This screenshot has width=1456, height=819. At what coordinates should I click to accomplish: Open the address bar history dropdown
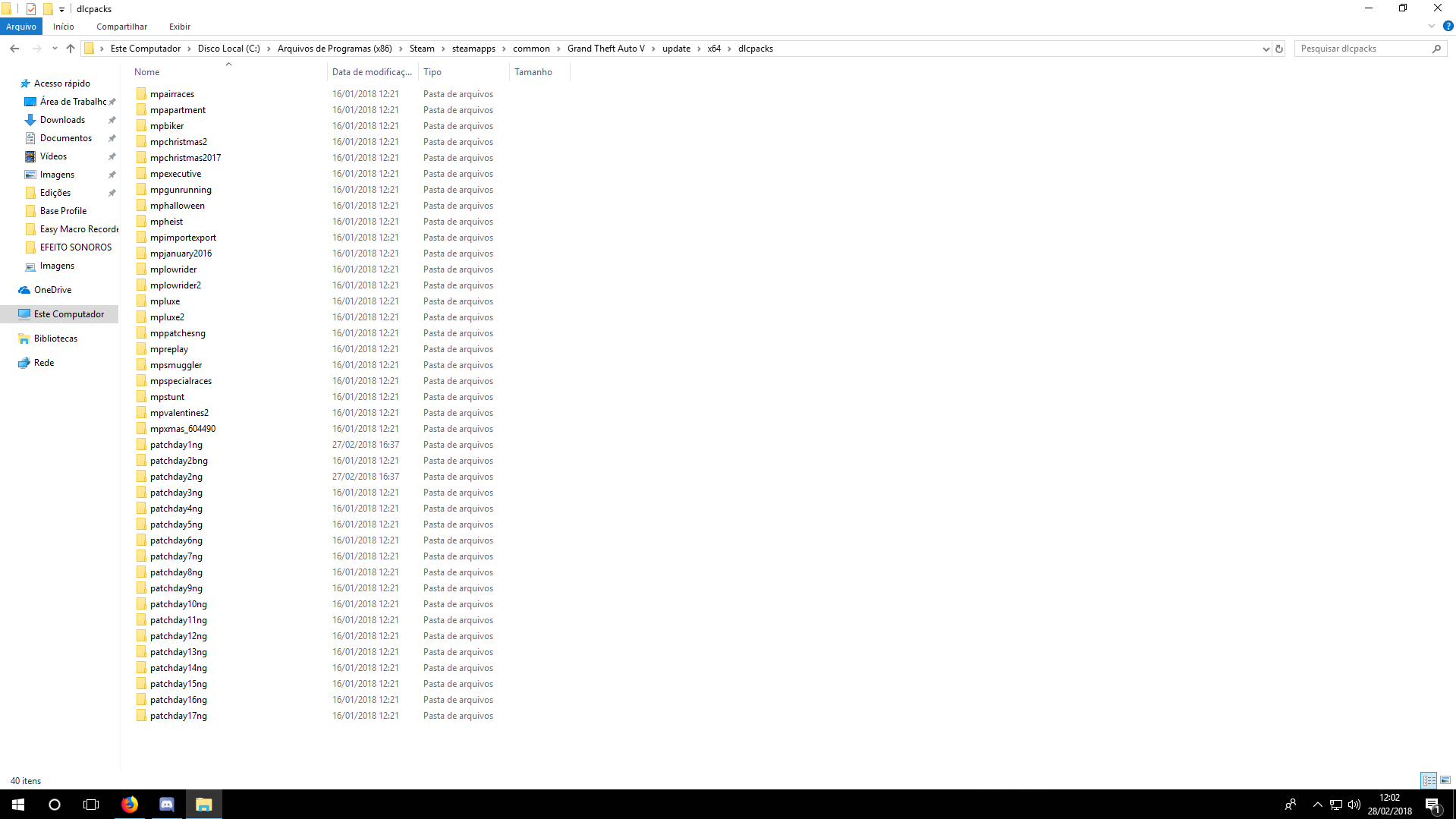1266,49
